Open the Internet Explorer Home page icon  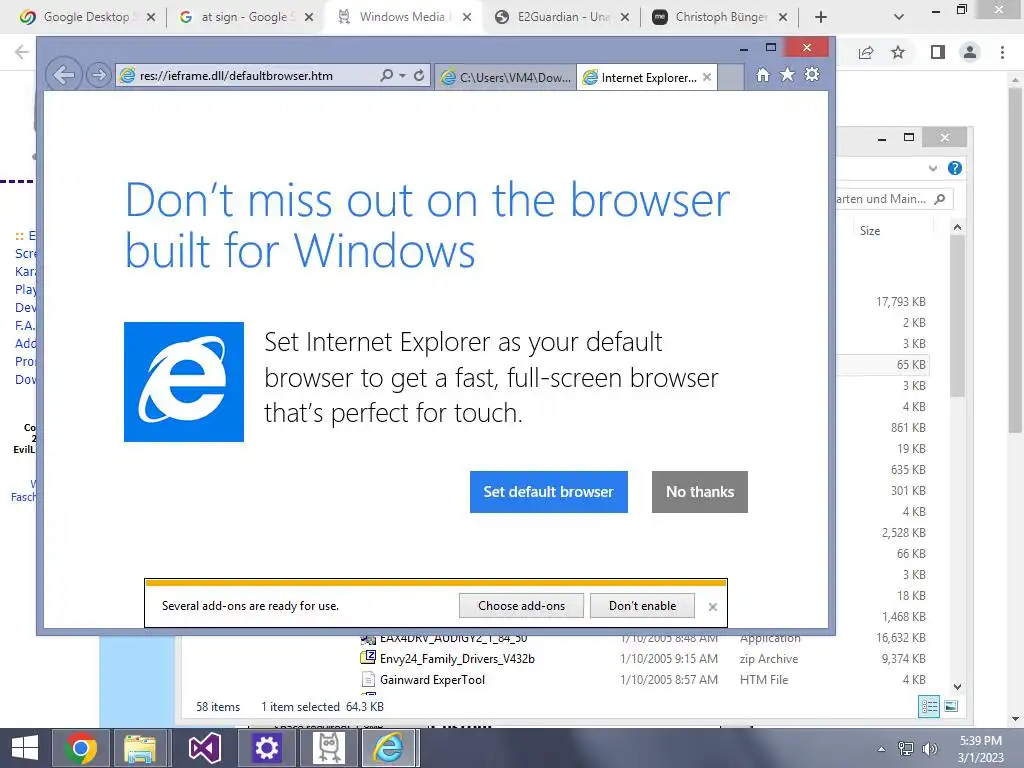[x=763, y=75]
